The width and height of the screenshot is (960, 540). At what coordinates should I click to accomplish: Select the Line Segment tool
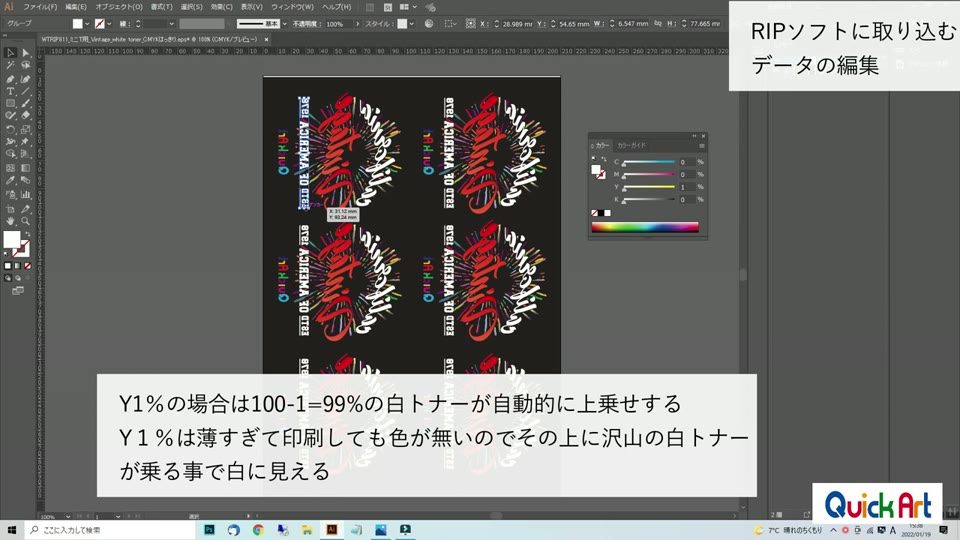26,91
